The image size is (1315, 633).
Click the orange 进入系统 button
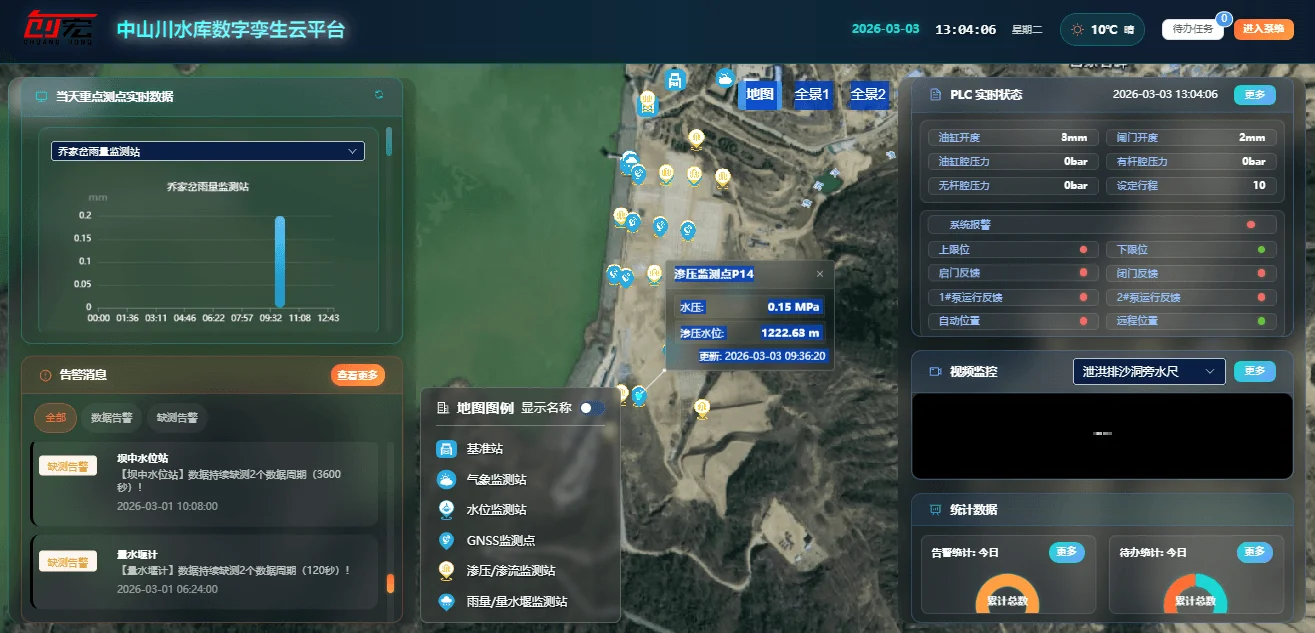pos(1263,29)
